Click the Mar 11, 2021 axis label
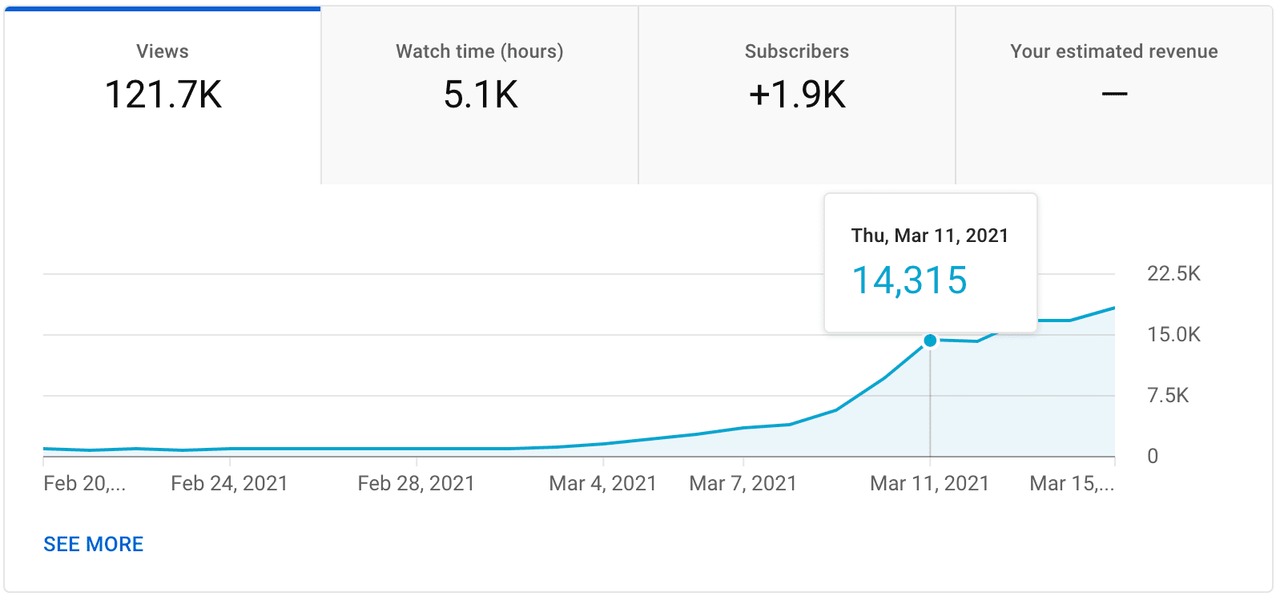 (929, 483)
